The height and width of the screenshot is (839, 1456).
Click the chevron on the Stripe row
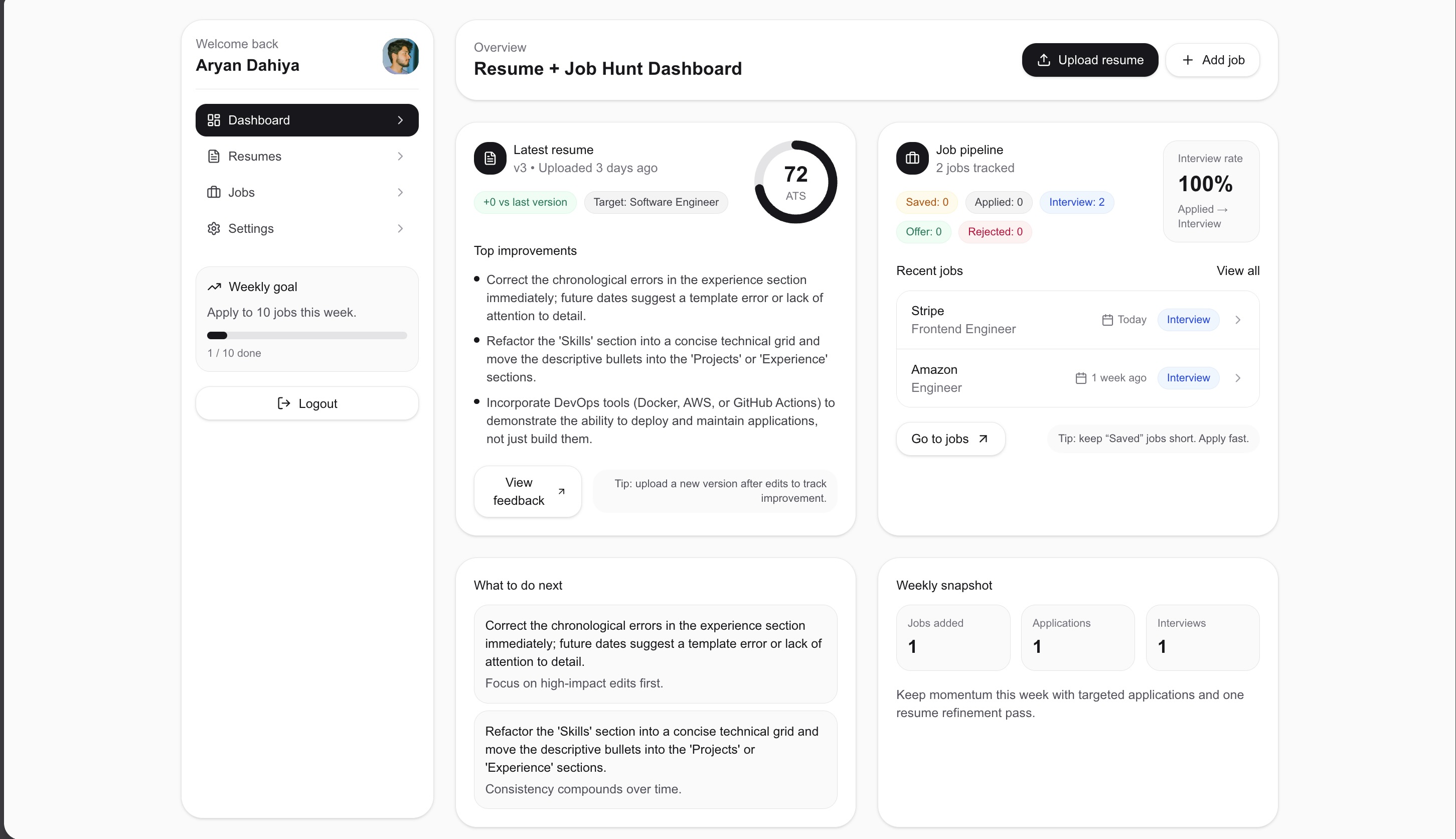(1238, 320)
